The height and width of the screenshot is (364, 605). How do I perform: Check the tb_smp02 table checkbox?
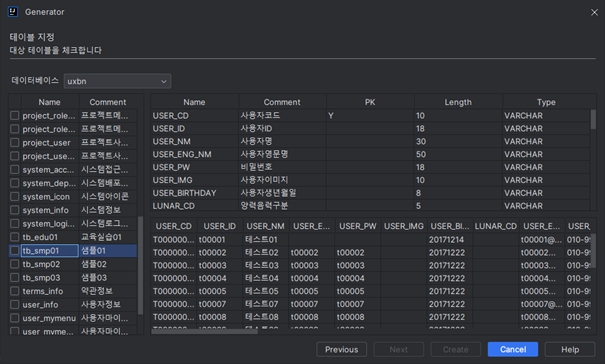(15, 264)
